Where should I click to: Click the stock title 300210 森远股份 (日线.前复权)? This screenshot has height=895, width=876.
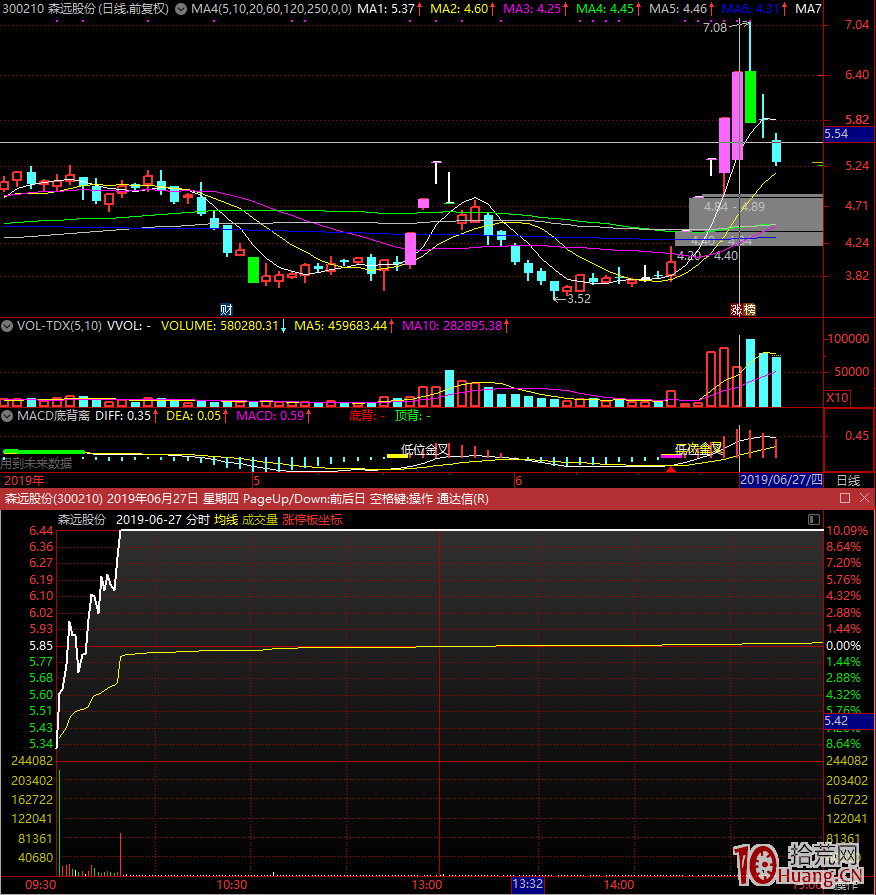[x=86, y=9]
